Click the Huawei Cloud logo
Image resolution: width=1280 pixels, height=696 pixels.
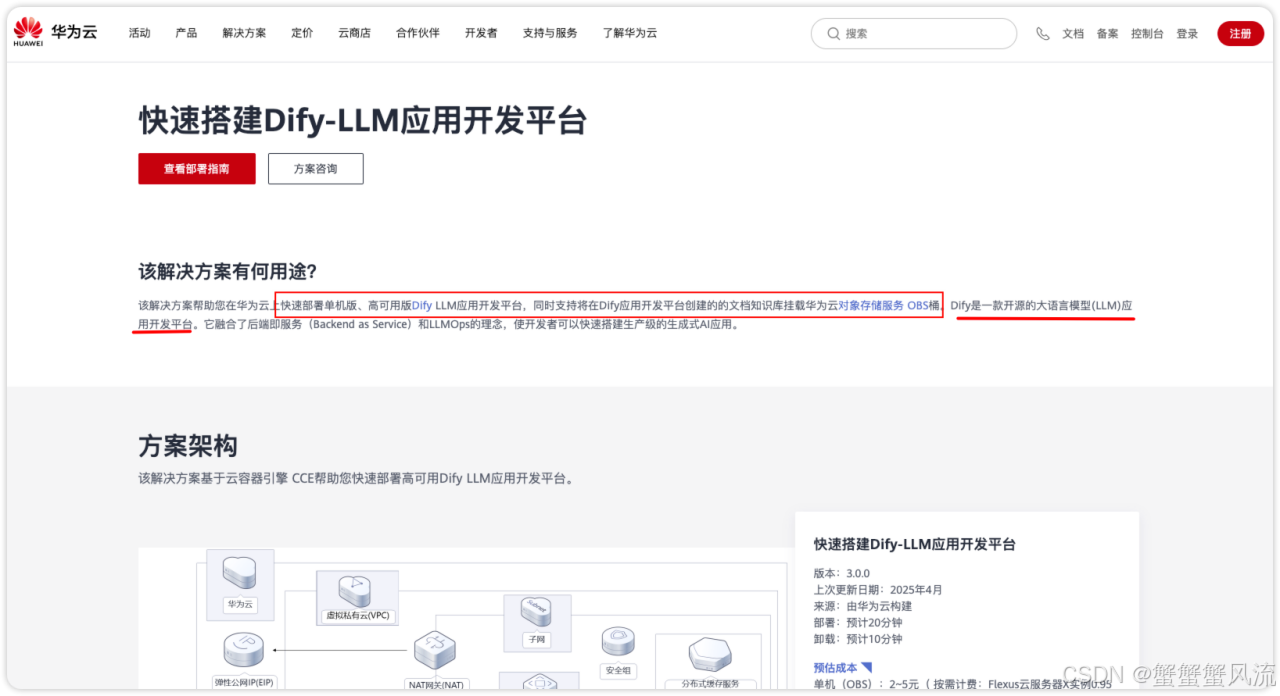(x=55, y=33)
